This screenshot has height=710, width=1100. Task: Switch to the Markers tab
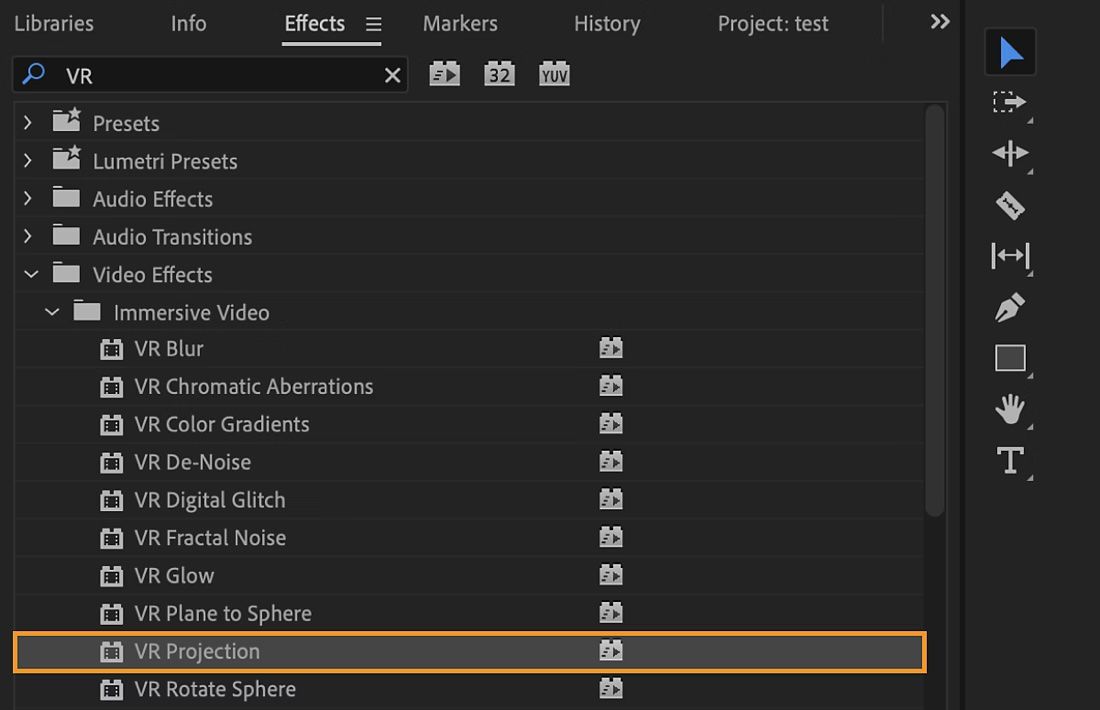[x=459, y=23]
